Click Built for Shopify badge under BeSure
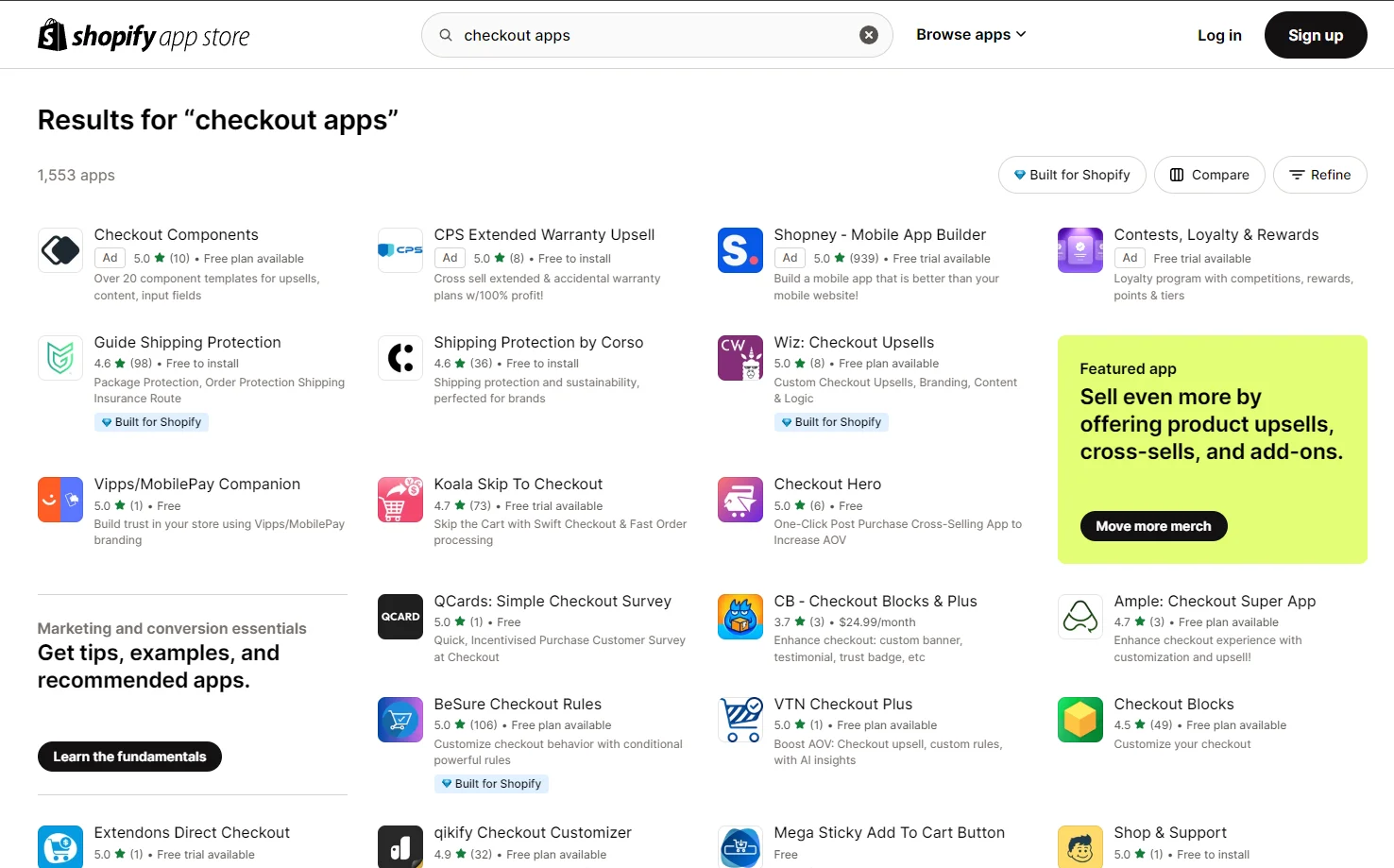1394x868 pixels. [x=491, y=784]
